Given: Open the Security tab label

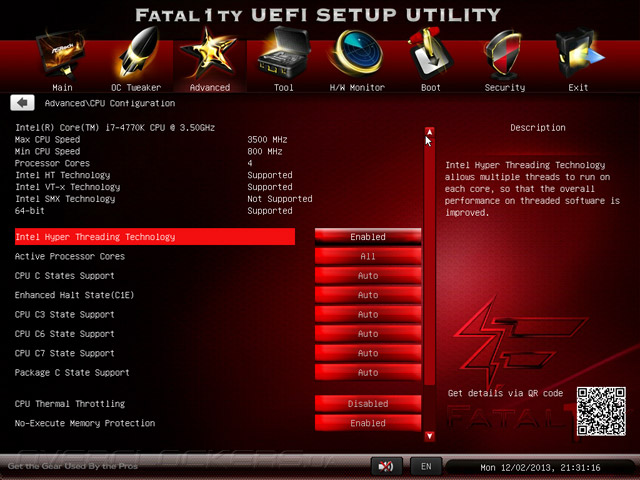Looking at the screenshot, I should pos(505,87).
